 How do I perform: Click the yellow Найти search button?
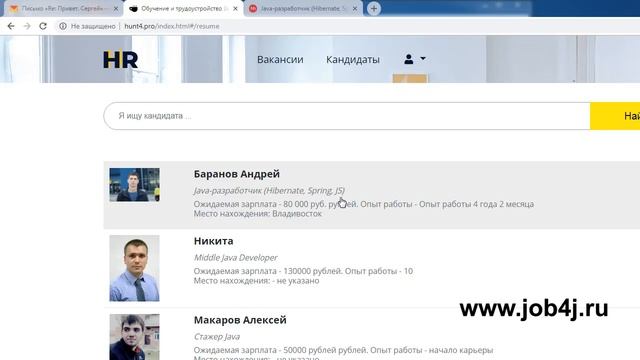tap(615, 116)
